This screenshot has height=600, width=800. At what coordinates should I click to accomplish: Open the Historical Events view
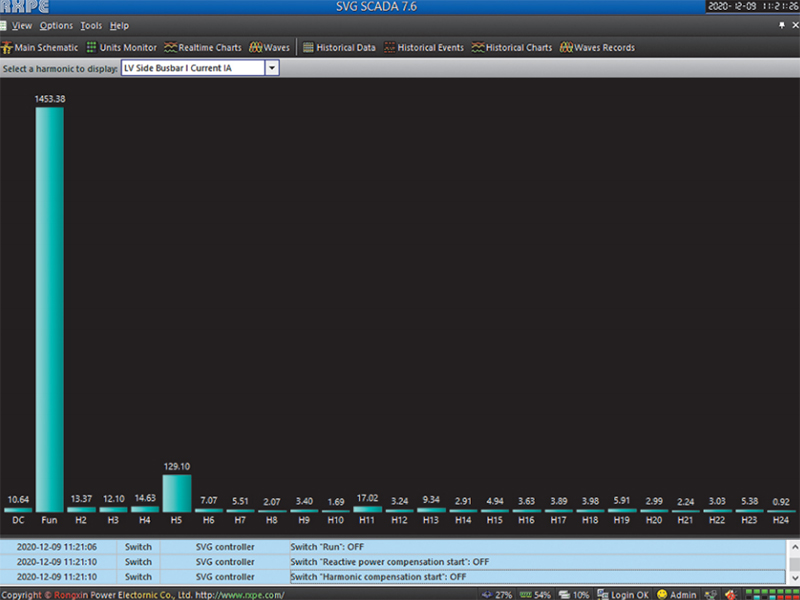(424, 47)
